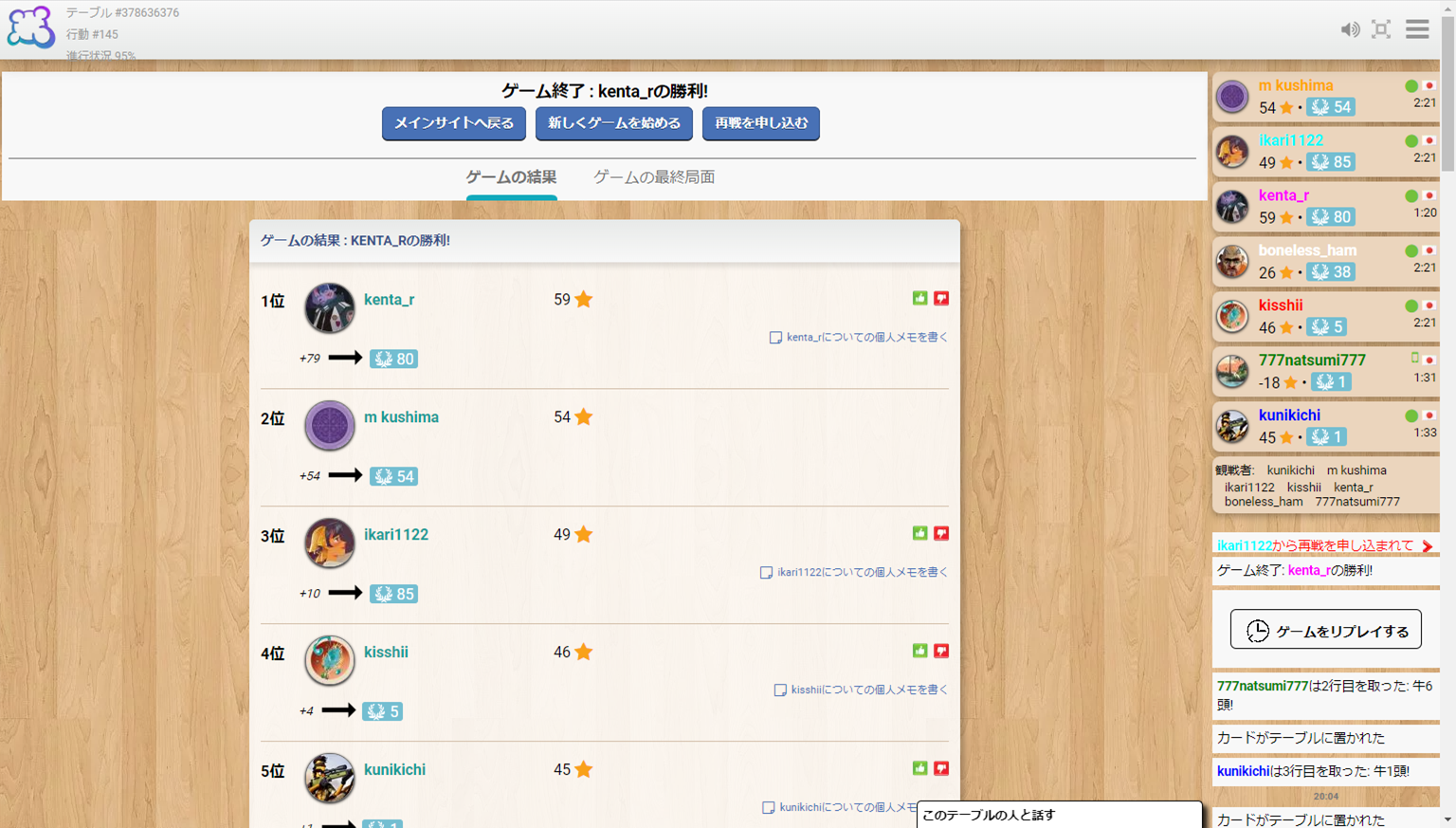Open the kenta_r avatar in the results list
This screenshot has height=828, width=1456.
point(329,307)
